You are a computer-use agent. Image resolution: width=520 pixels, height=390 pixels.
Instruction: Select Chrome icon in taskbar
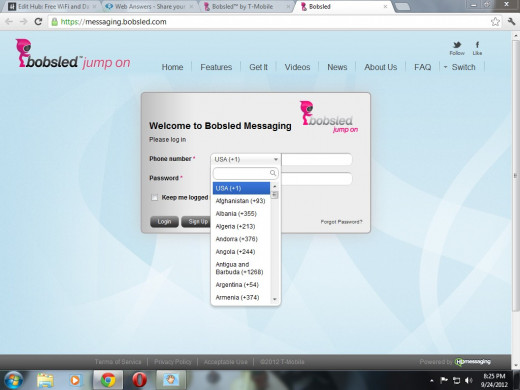(108, 380)
